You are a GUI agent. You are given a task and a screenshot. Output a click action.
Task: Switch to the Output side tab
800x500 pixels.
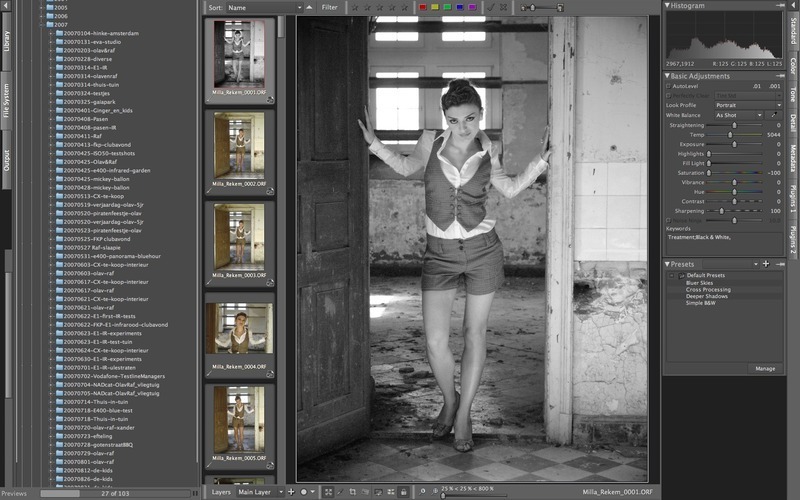7,160
